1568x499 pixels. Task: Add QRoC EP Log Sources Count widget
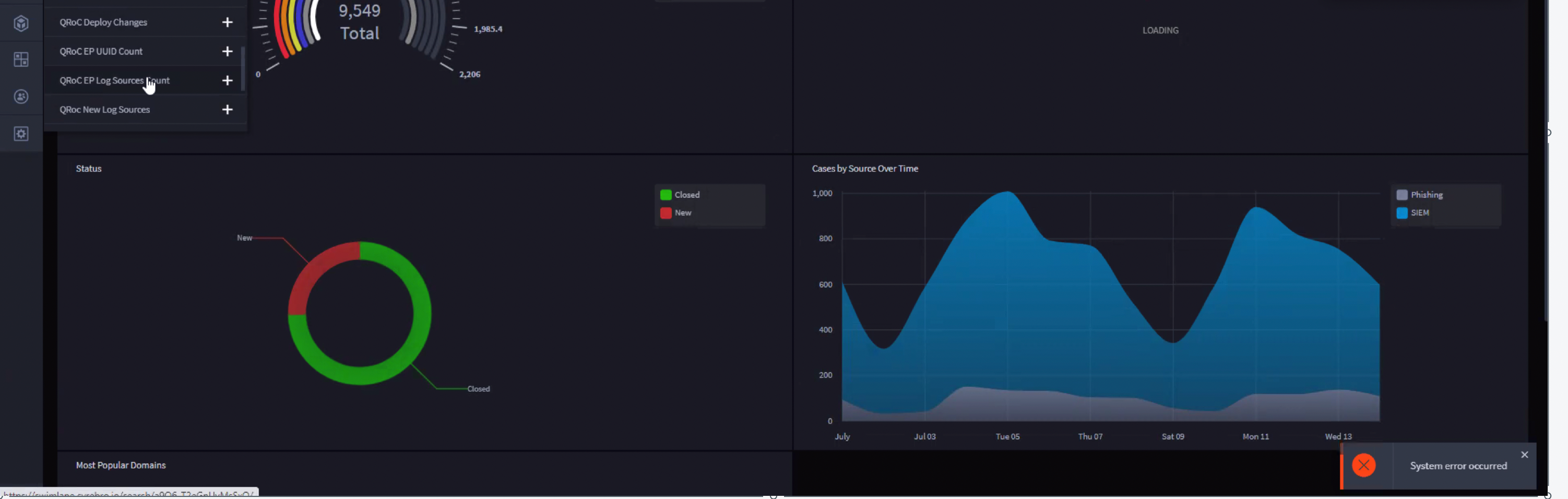click(228, 81)
